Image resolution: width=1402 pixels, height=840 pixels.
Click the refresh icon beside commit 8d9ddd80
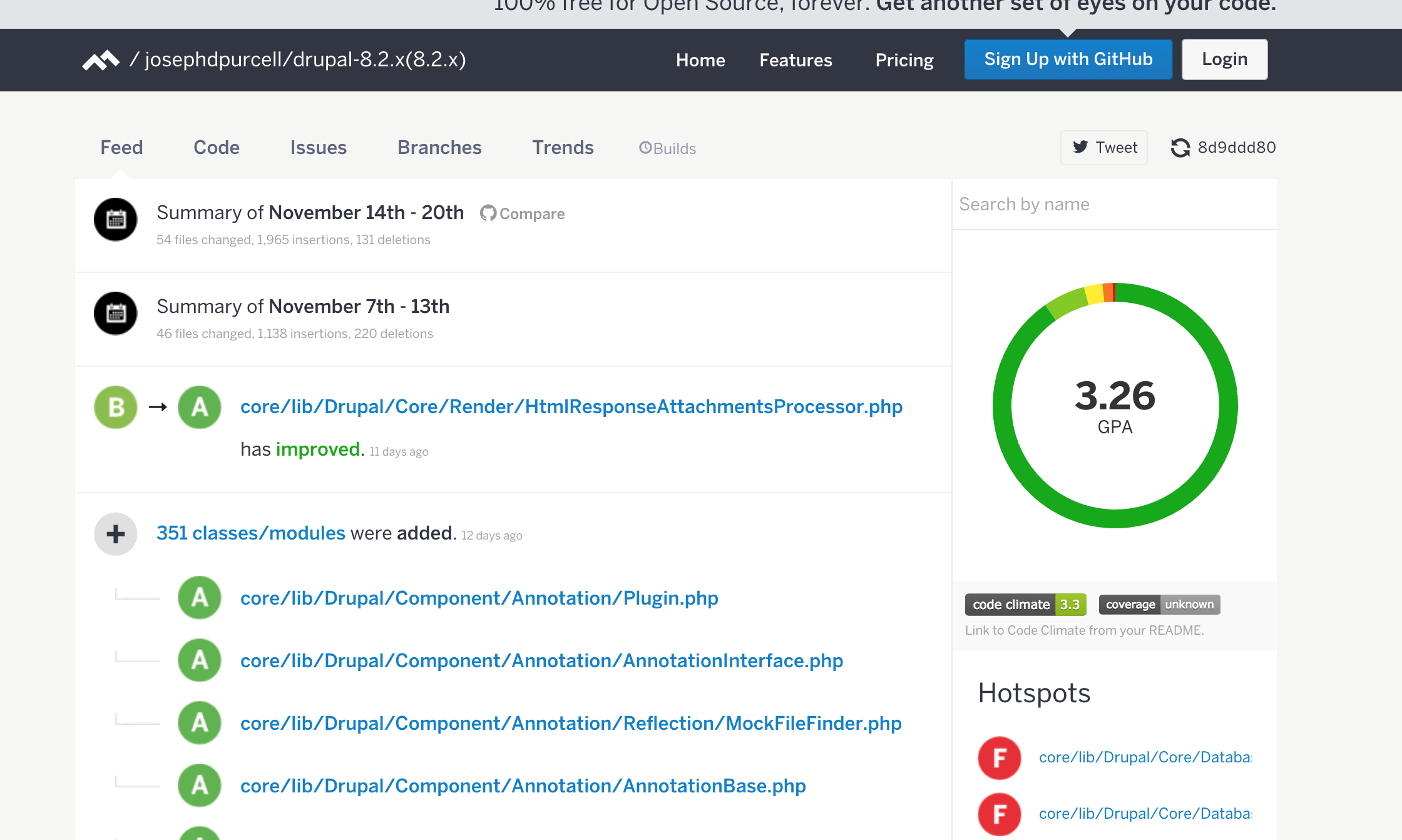coord(1180,148)
